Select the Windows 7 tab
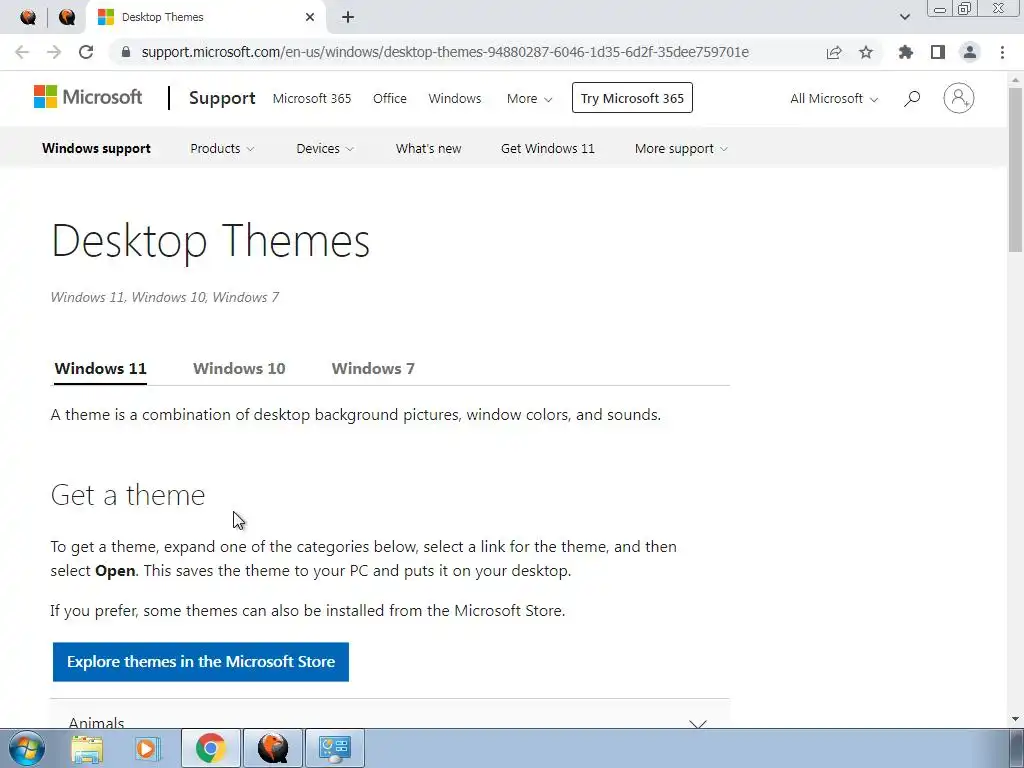Image resolution: width=1024 pixels, height=768 pixels. pyautogui.click(x=373, y=369)
